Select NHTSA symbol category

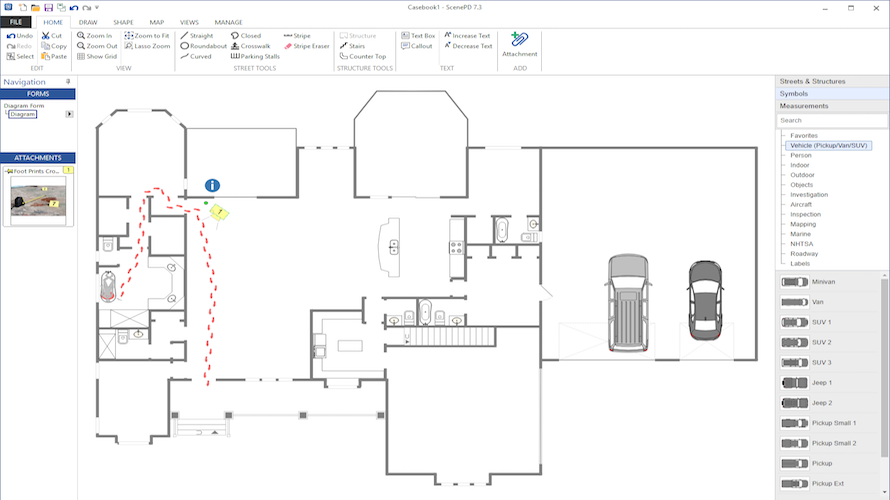[801, 244]
